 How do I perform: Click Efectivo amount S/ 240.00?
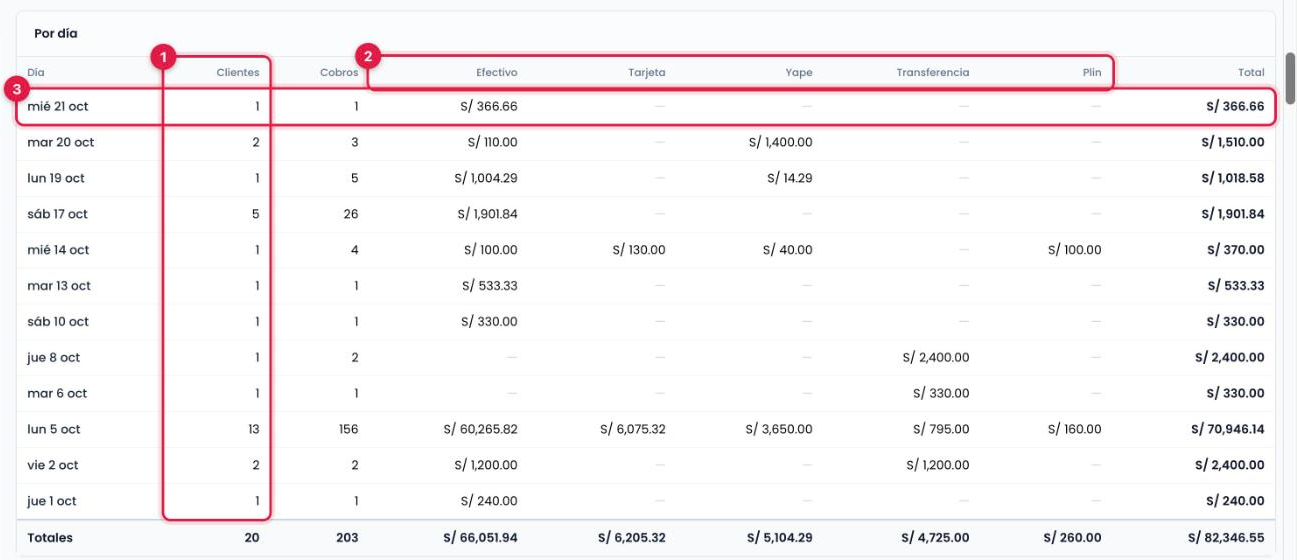pyautogui.click(x=490, y=502)
